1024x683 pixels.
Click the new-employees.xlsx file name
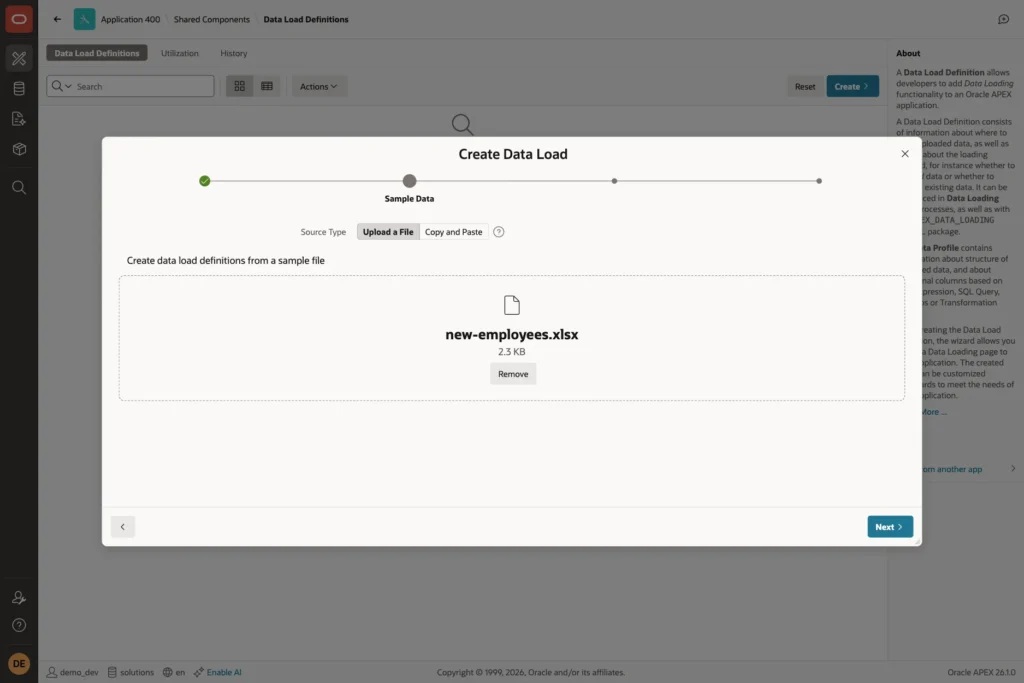click(x=512, y=334)
